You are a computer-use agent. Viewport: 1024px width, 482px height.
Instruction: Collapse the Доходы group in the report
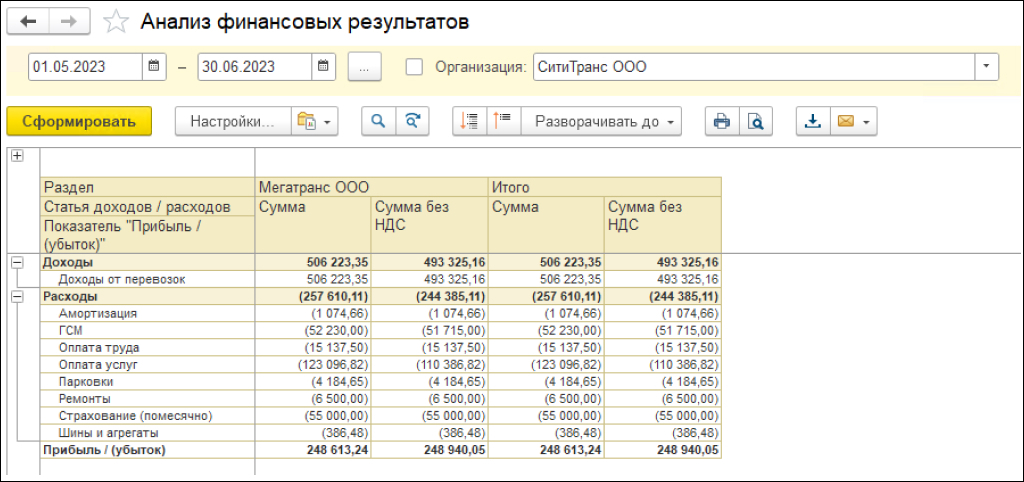(17, 263)
